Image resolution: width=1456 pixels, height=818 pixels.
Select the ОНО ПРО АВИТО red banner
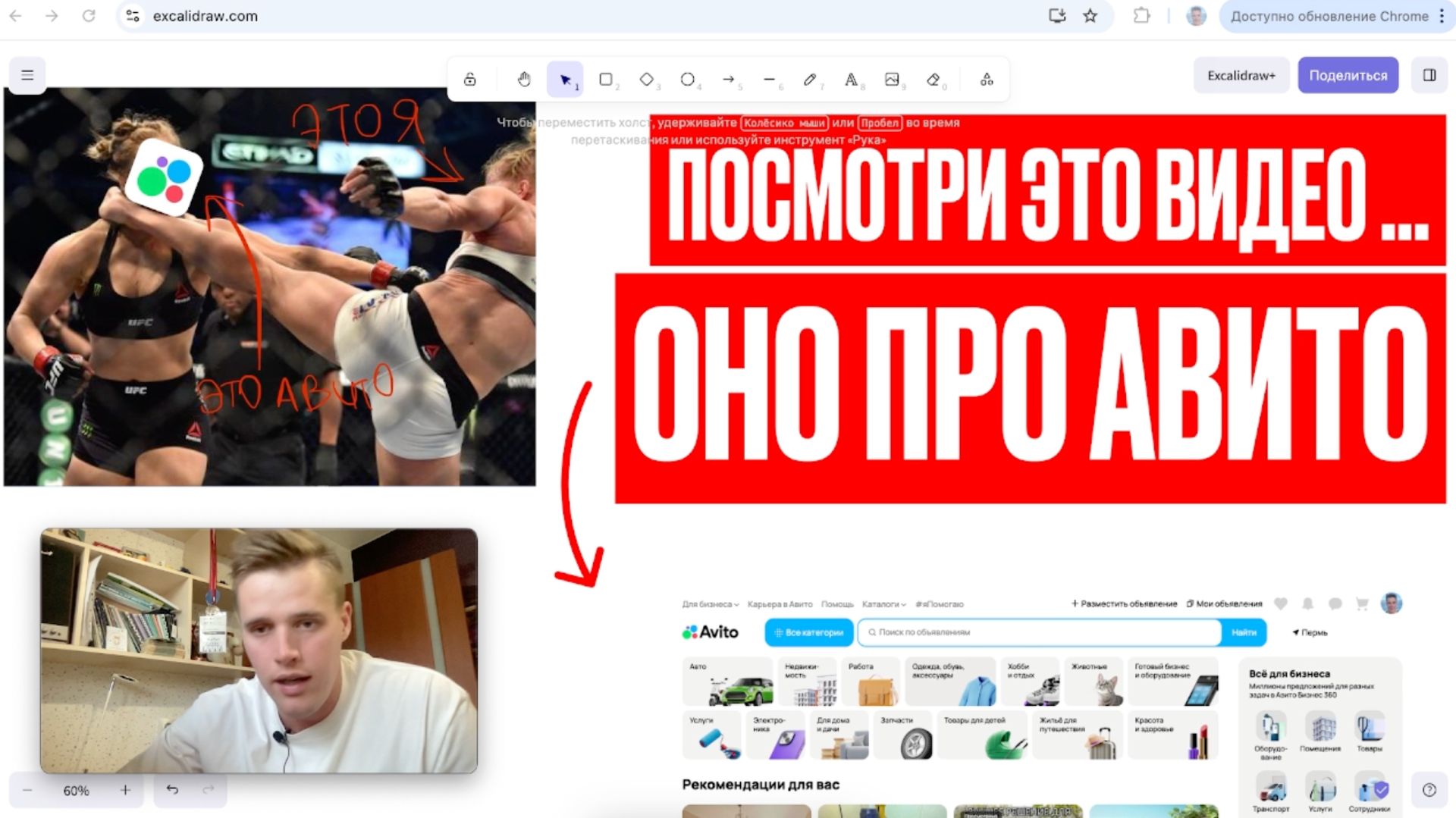pyautogui.click(x=1031, y=388)
